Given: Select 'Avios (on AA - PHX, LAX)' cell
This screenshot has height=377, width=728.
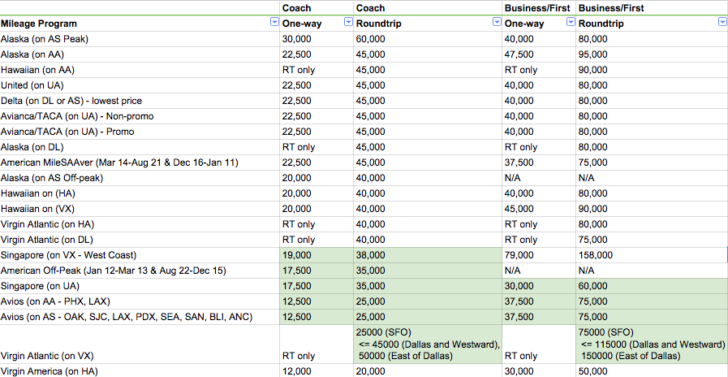Looking at the screenshot, I should [x=140, y=301].
